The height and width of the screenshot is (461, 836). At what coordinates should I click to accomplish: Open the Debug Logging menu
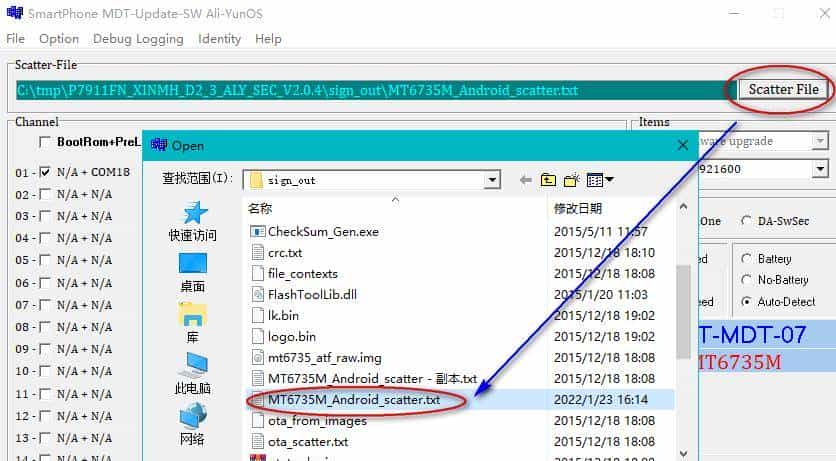[138, 39]
